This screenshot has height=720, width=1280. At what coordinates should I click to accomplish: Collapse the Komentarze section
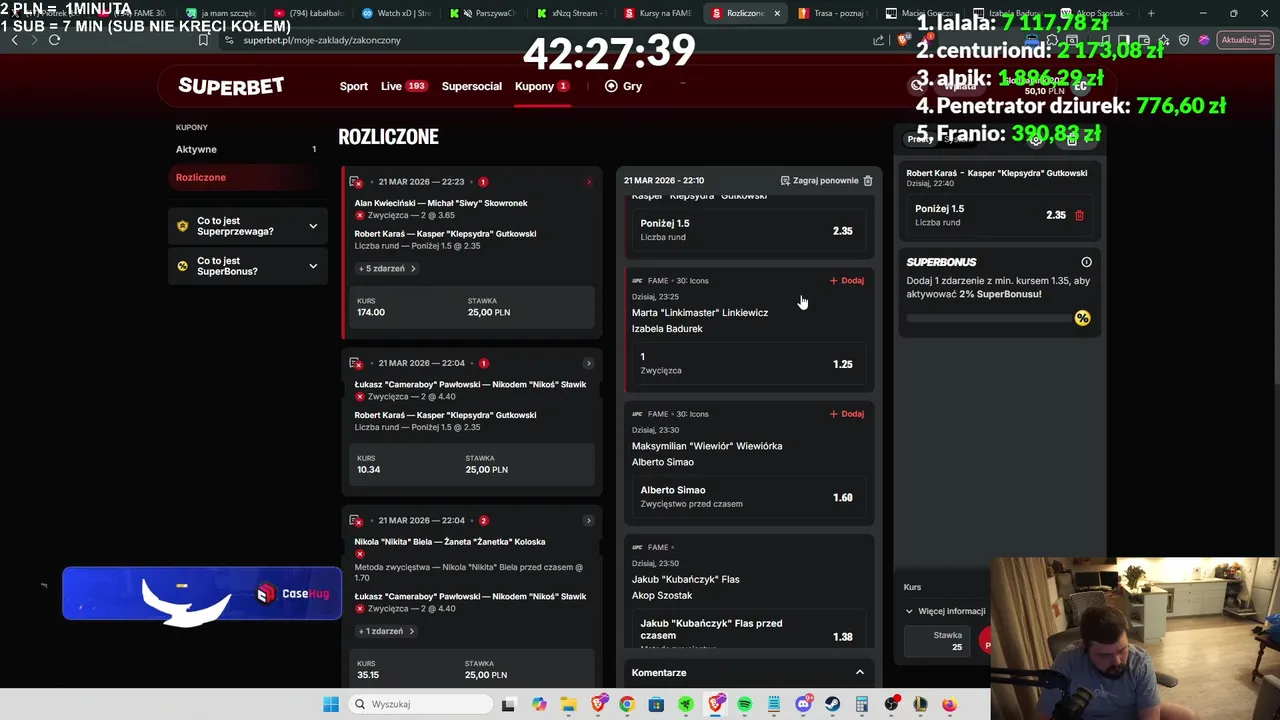pos(860,673)
